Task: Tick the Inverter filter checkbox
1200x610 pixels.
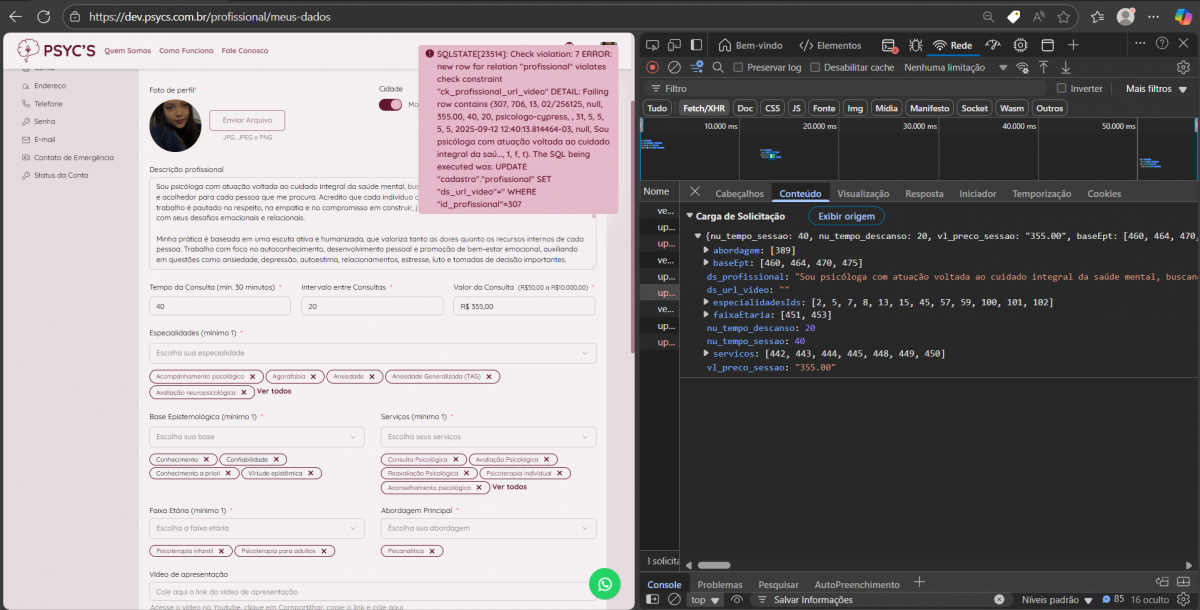Action: pyautogui.click(x=1062, y=88)
